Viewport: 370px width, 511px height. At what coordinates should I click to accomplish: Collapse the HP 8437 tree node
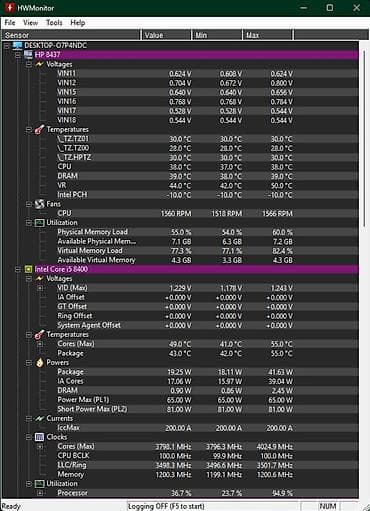18,55
